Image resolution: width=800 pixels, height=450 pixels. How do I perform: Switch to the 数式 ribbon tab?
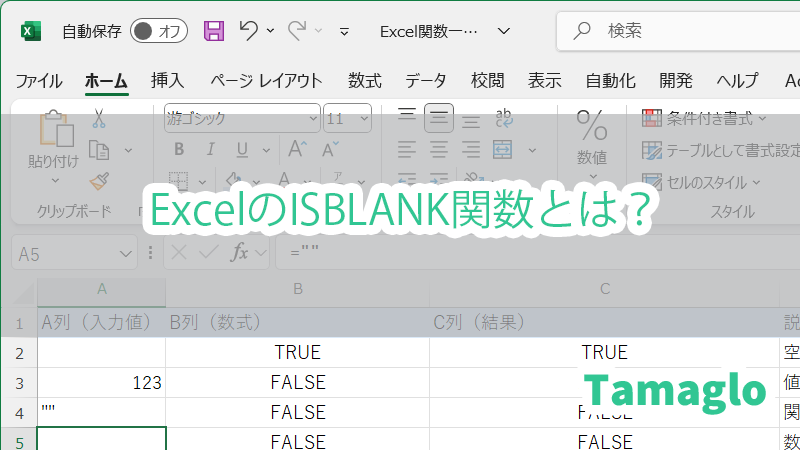[364, 81]
